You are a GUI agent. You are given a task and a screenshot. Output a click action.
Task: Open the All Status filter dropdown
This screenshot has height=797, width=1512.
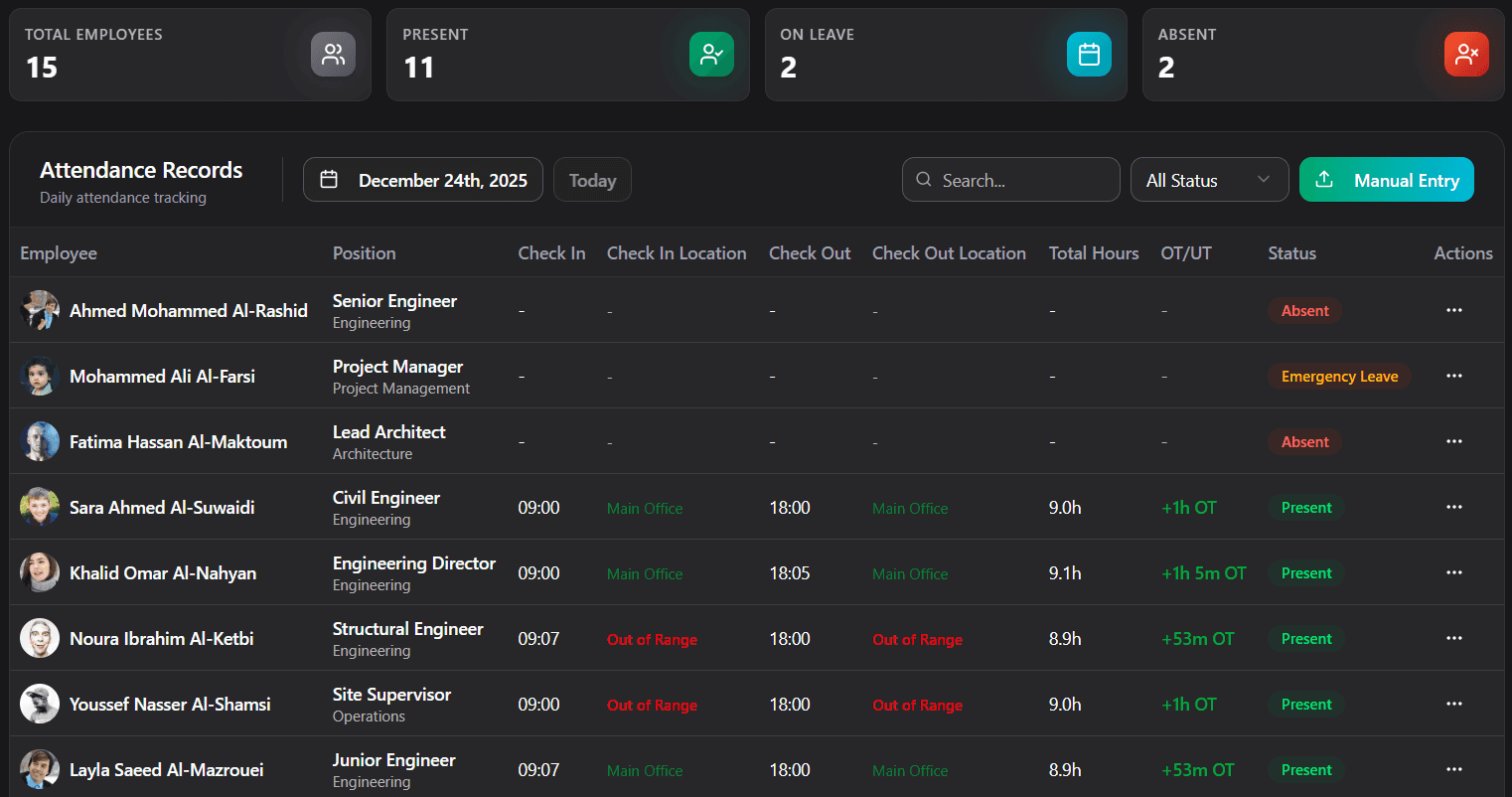pos(1209,180)
